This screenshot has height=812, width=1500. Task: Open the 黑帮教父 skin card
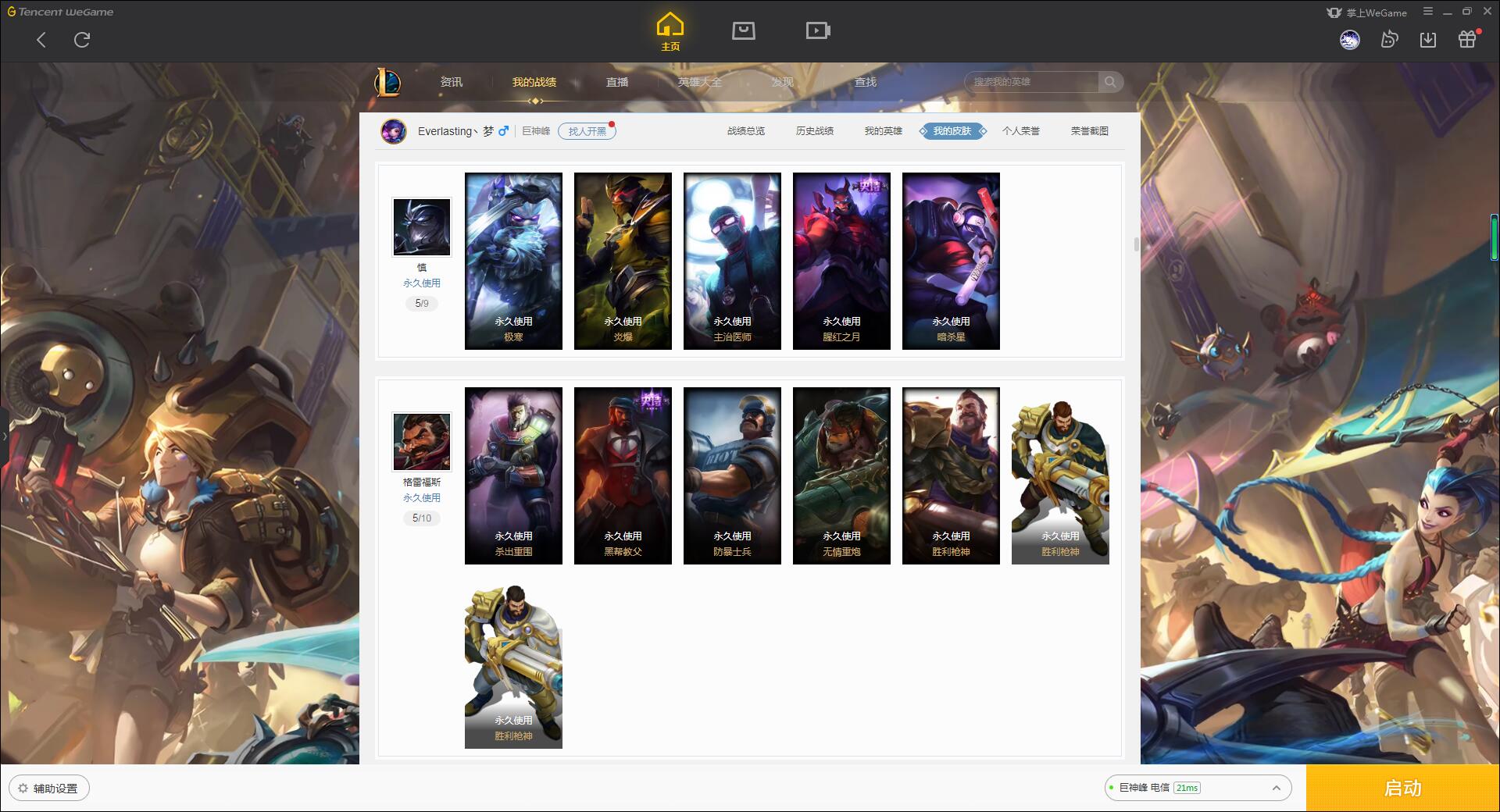click(x=623, y=475)
